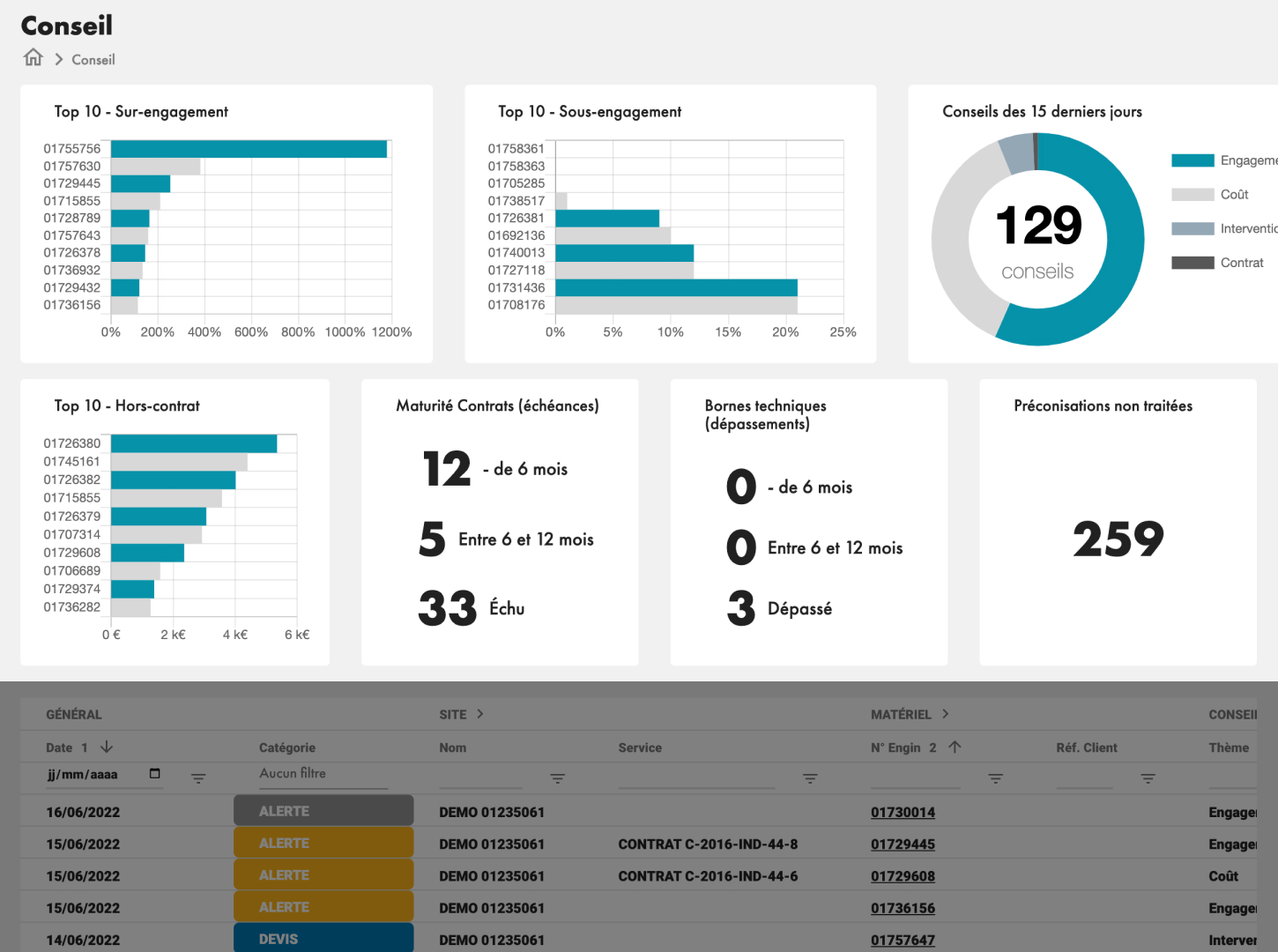Open engine link 01729445

(x=903, y=844)
